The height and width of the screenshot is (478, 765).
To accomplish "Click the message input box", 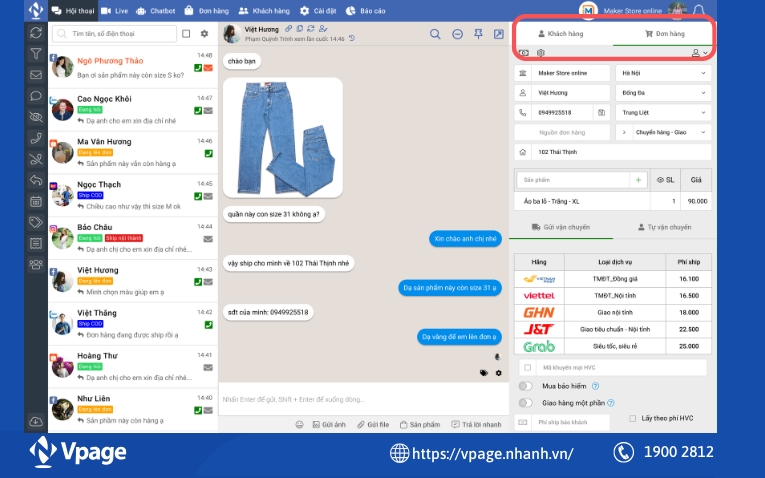I will [x=363, y=399].
